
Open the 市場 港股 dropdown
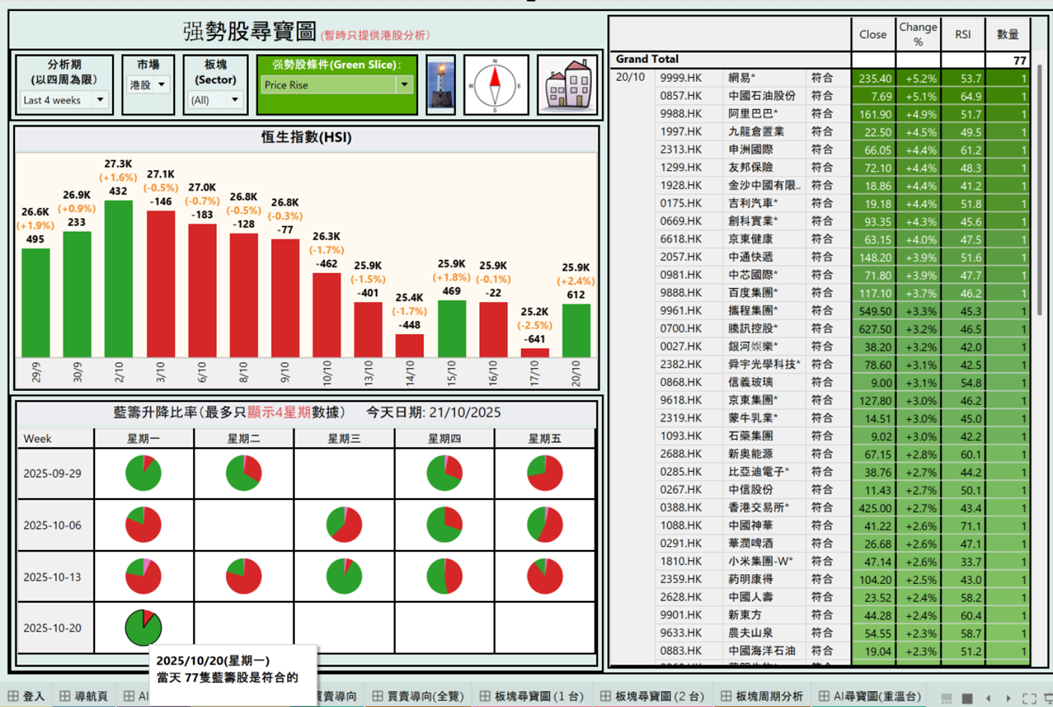coord(147,85)
